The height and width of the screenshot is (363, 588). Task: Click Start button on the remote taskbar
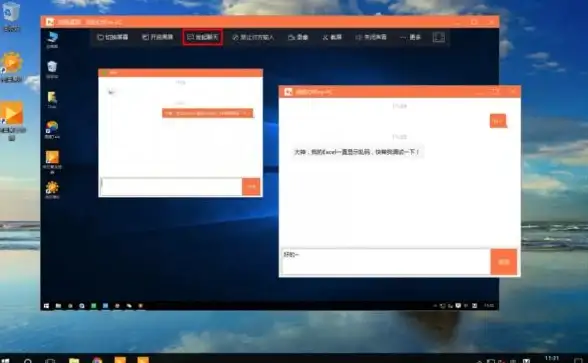(x=46, y=306)
